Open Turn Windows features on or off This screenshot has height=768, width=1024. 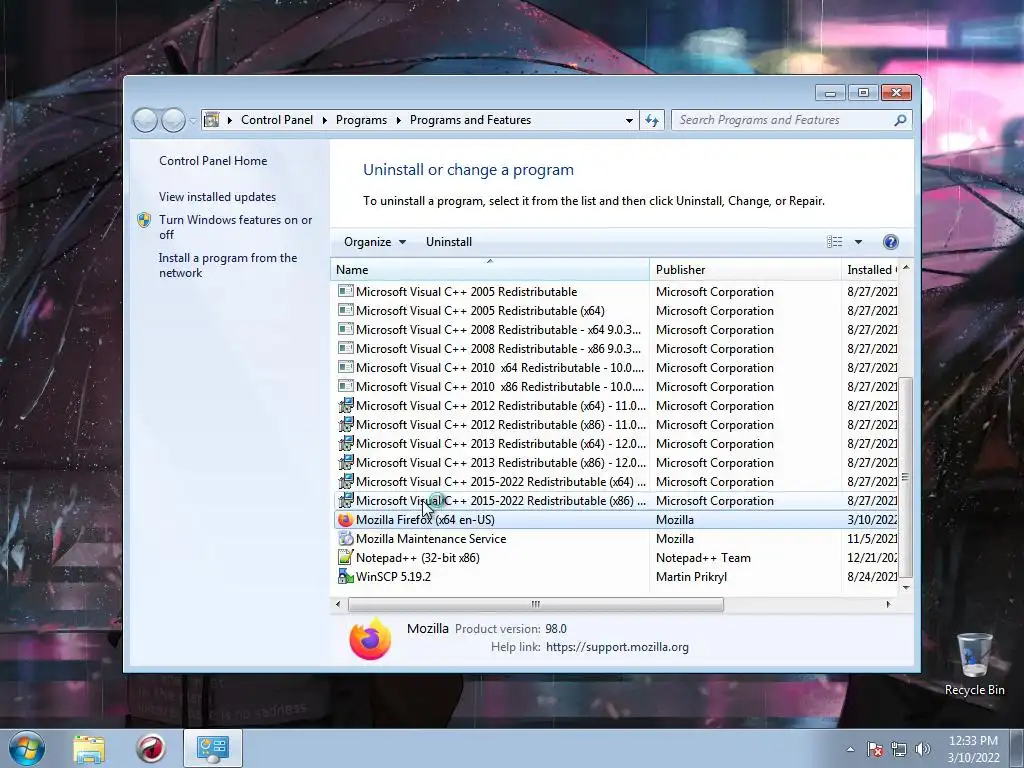coord(236,227)
